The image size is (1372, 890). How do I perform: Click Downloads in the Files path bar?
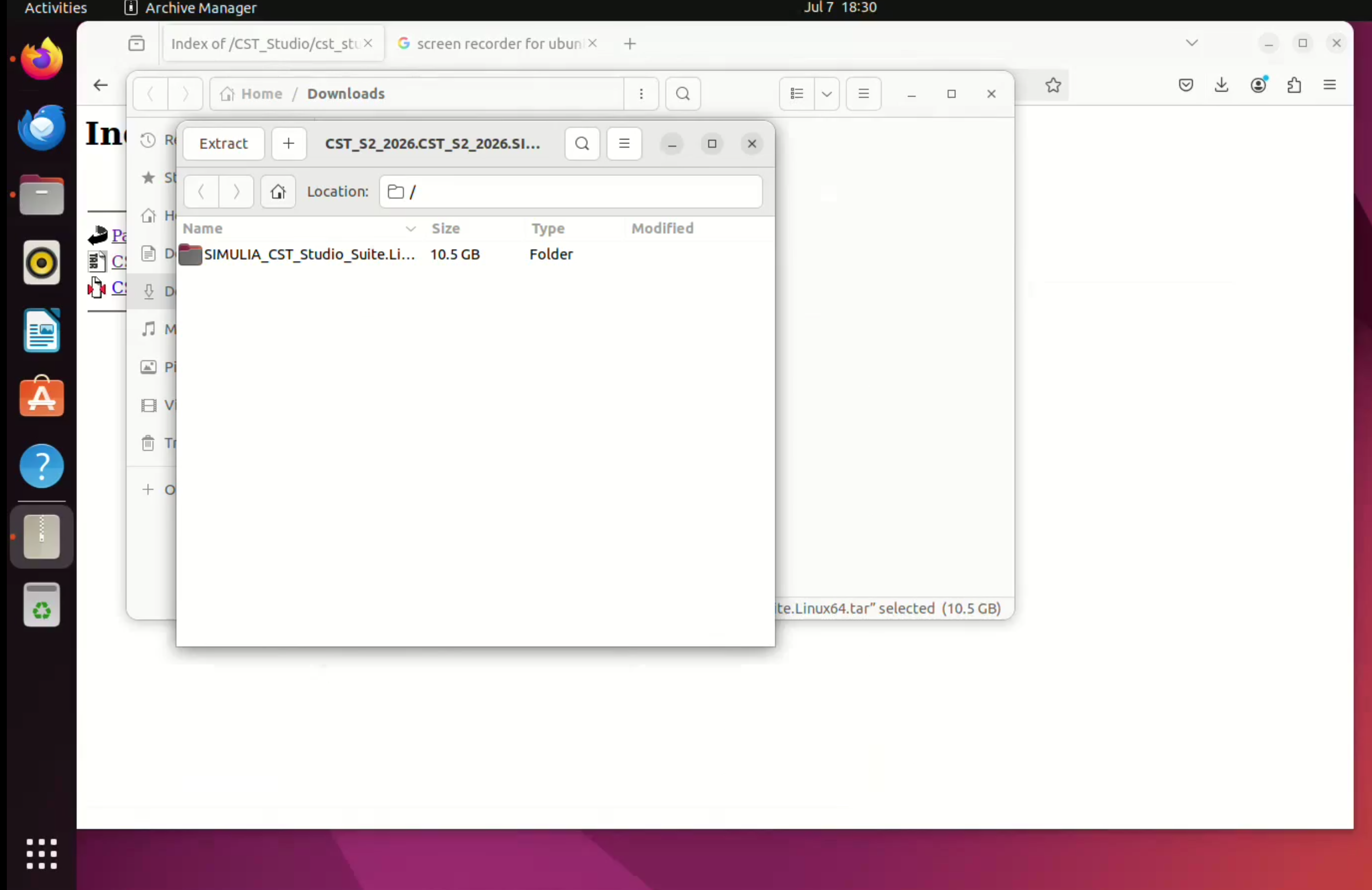pyautogui.click(x=346, y=93)
